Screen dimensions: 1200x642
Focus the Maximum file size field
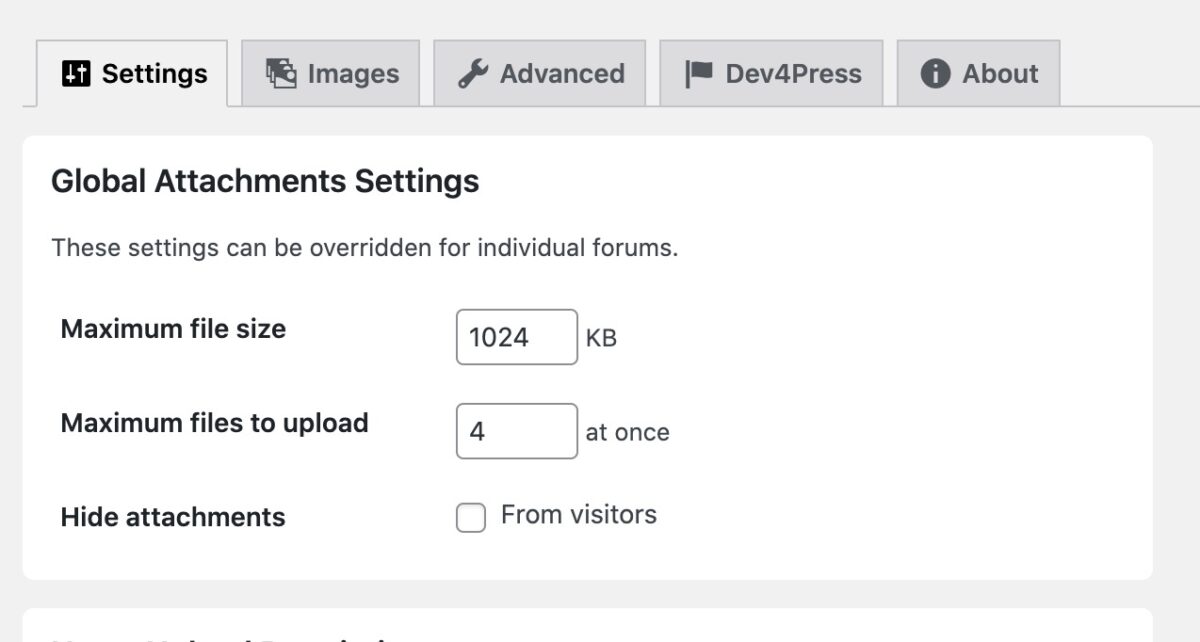(517, 337)
